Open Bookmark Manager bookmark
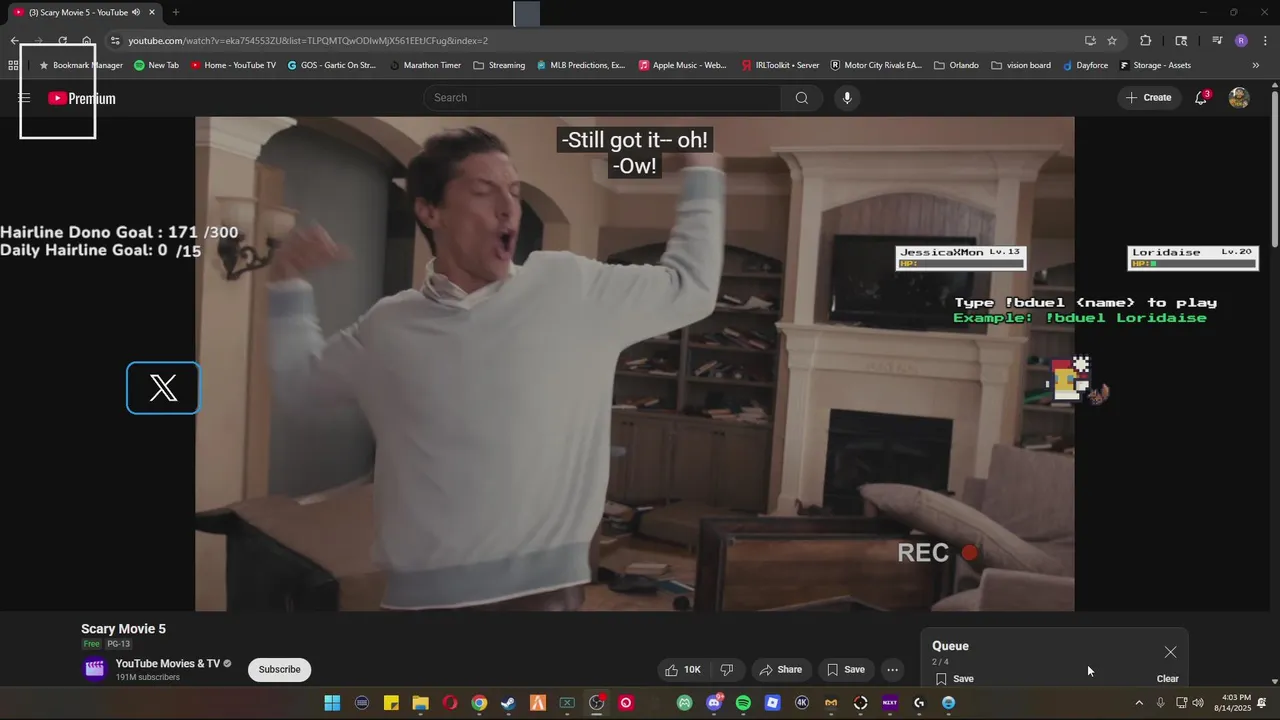The height and width of the screenshot is (720, 1280). 81,65
